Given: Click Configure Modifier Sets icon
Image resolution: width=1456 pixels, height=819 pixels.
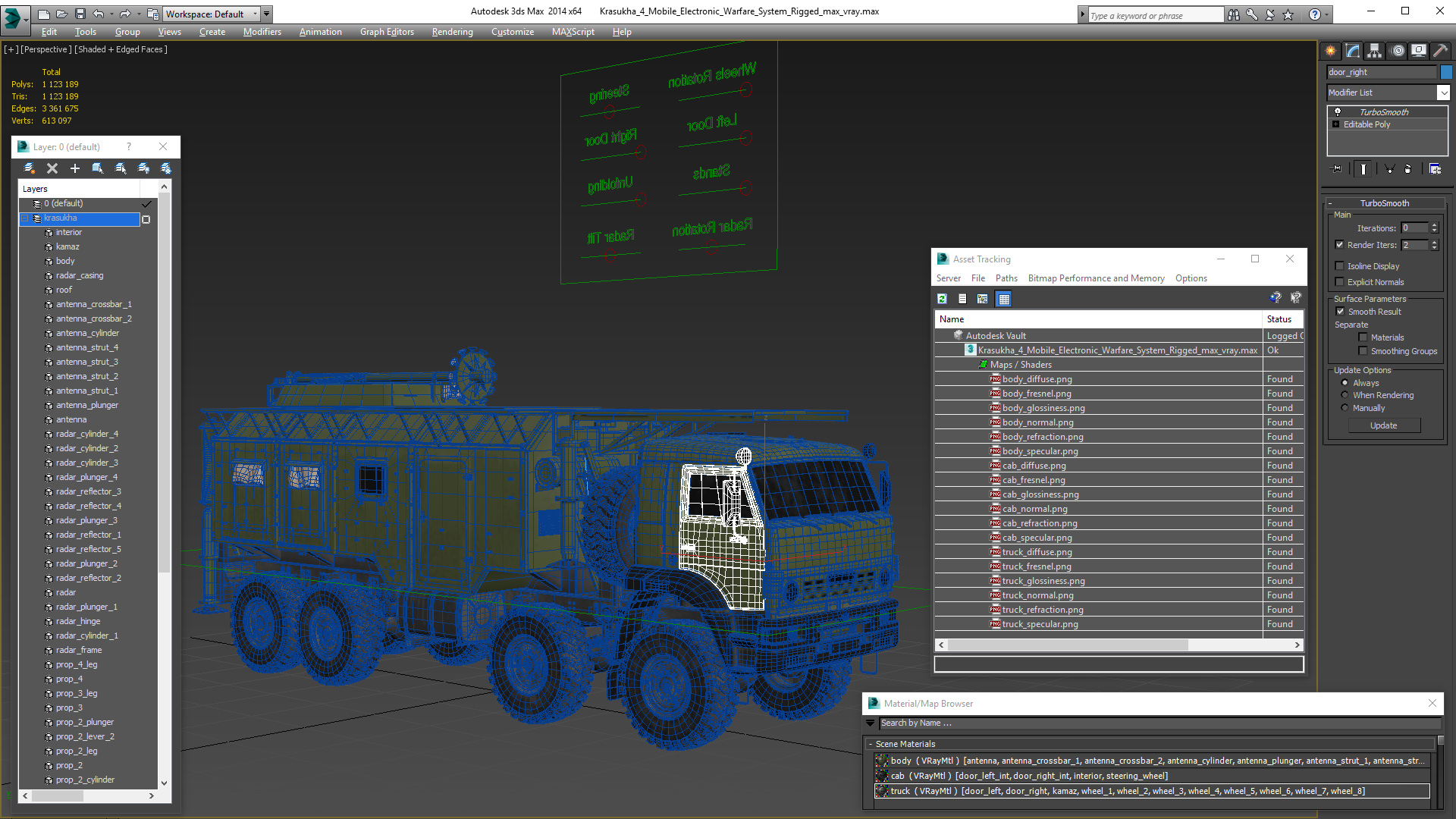Looking at the screenshot, I should pyautogui.click(x=1435, y=169).
